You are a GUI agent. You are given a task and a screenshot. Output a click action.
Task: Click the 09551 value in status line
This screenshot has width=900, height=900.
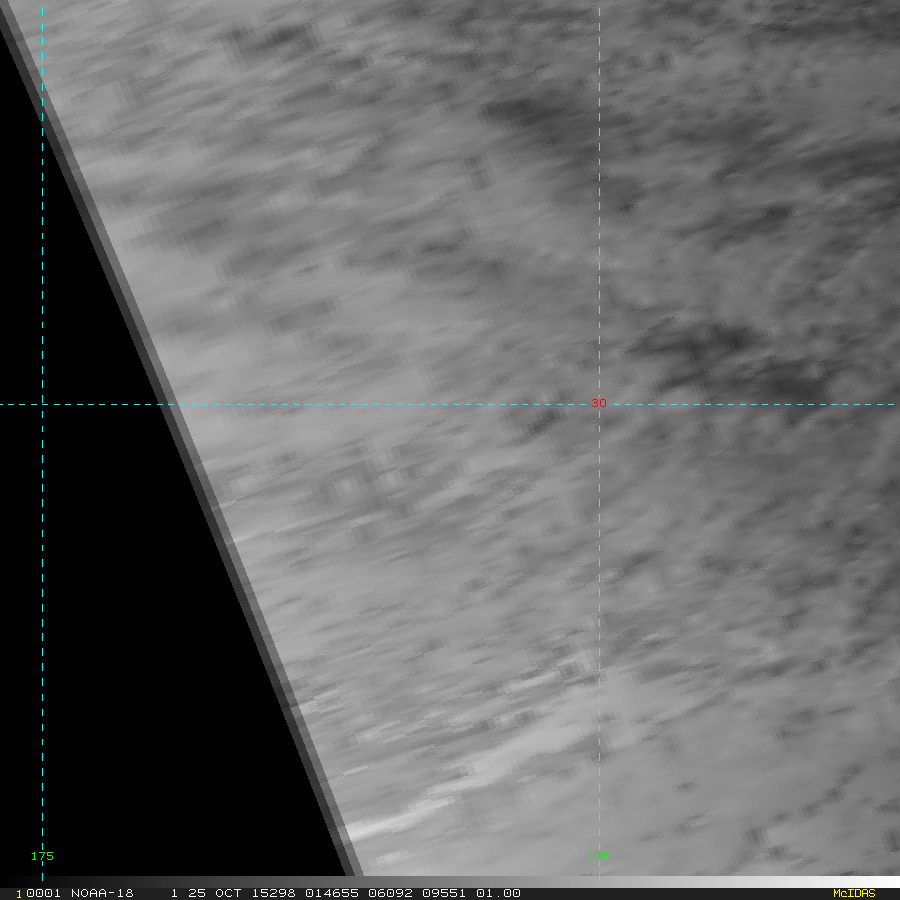(x=444, y=893)
